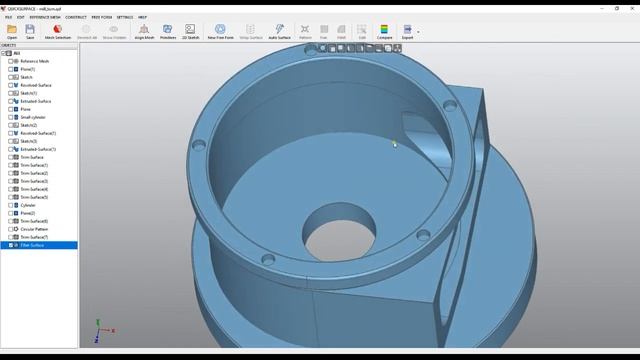Click the Edit toolbar icon
This screenshot has width=640, height=360.
tap(362, 29)
